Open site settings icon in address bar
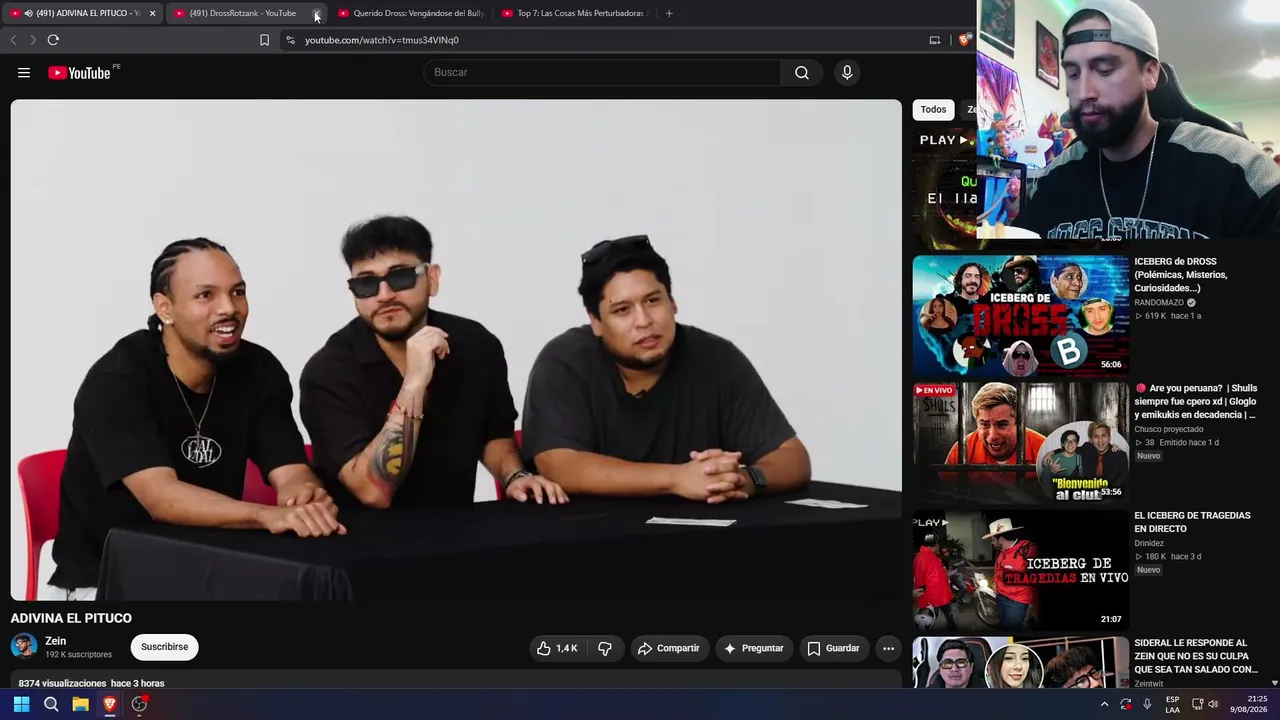The height and width of the screenshot is (720, 1280). (x=290, y=40)
